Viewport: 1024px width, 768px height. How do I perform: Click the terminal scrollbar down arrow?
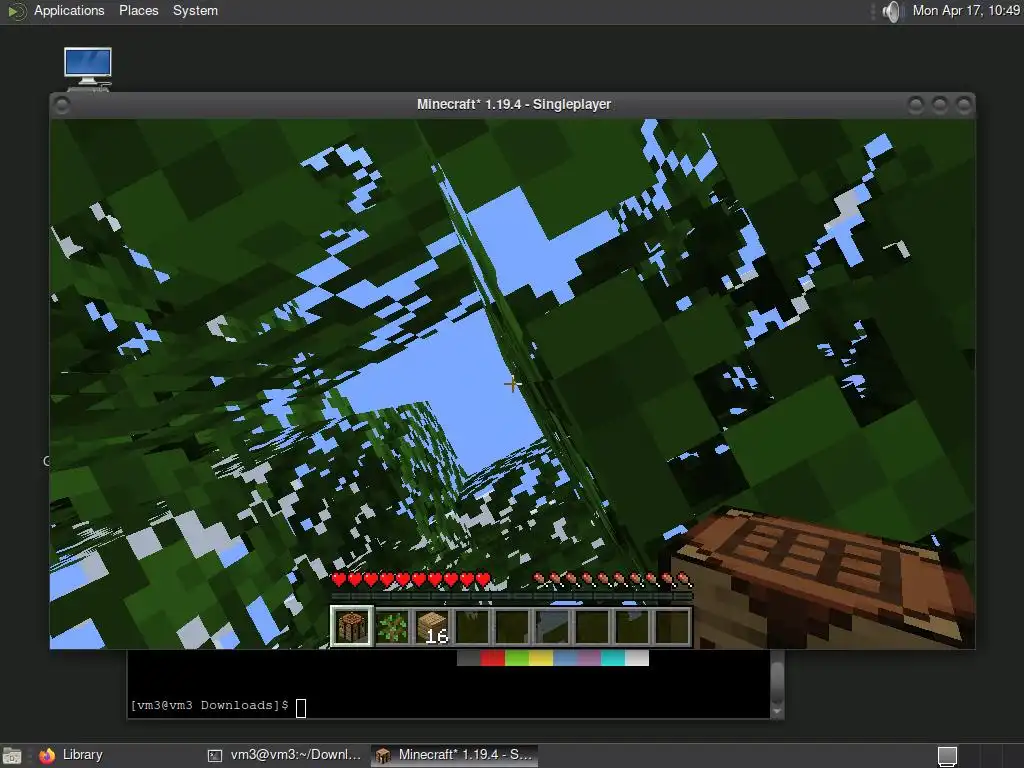[776, 711]
